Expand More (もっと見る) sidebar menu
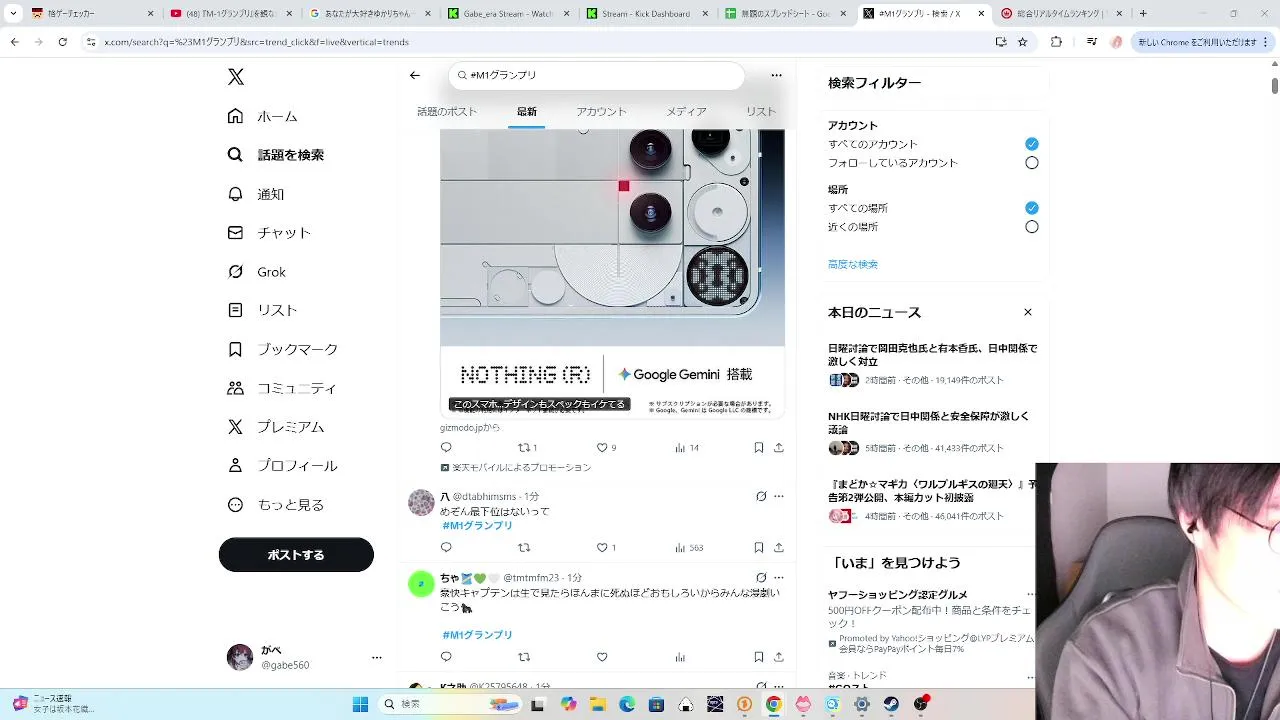 (276, 505)
